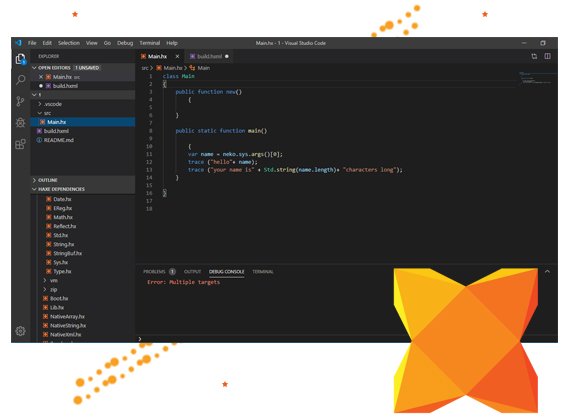
Task: Open the Terminal menu
Action: 149,43
